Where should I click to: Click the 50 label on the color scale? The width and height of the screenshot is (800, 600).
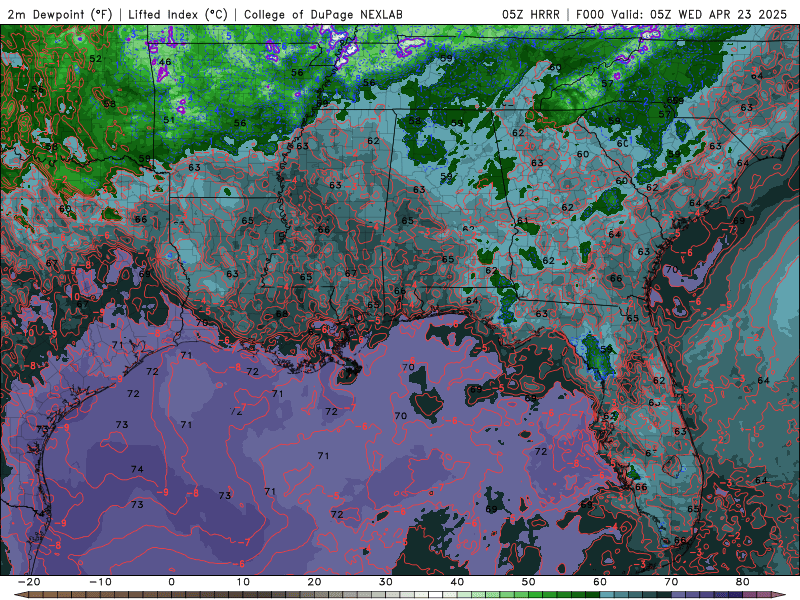(529, 582)
